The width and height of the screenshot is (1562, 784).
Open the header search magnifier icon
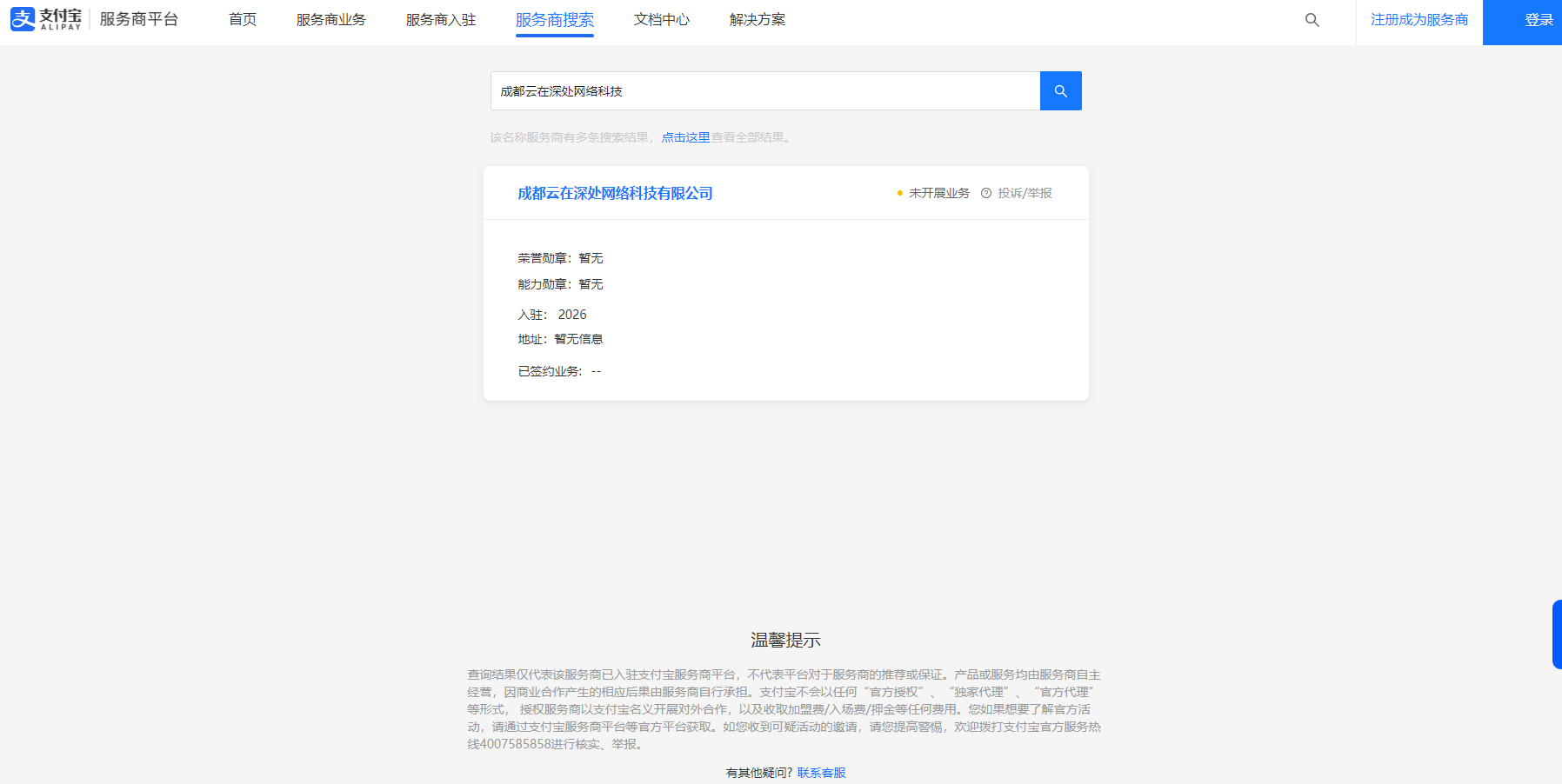click(x=1312, y=20)
